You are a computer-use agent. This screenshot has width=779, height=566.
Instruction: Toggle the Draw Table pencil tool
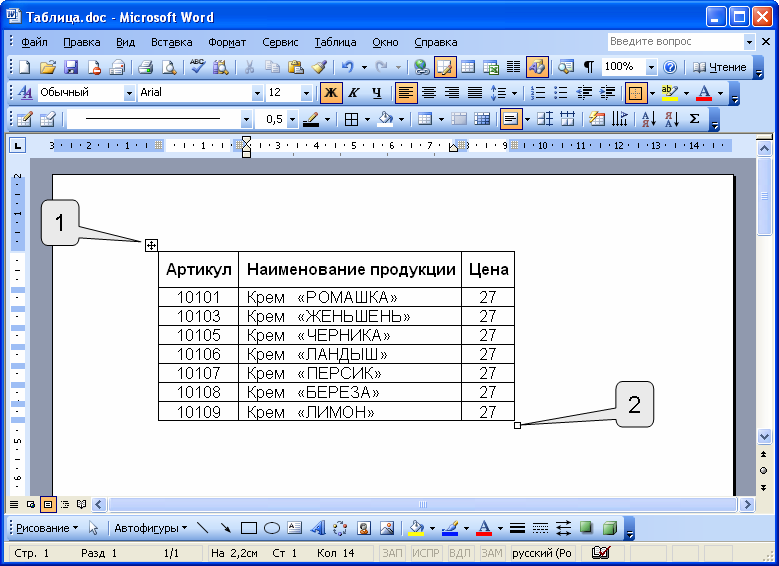[24, 119]
